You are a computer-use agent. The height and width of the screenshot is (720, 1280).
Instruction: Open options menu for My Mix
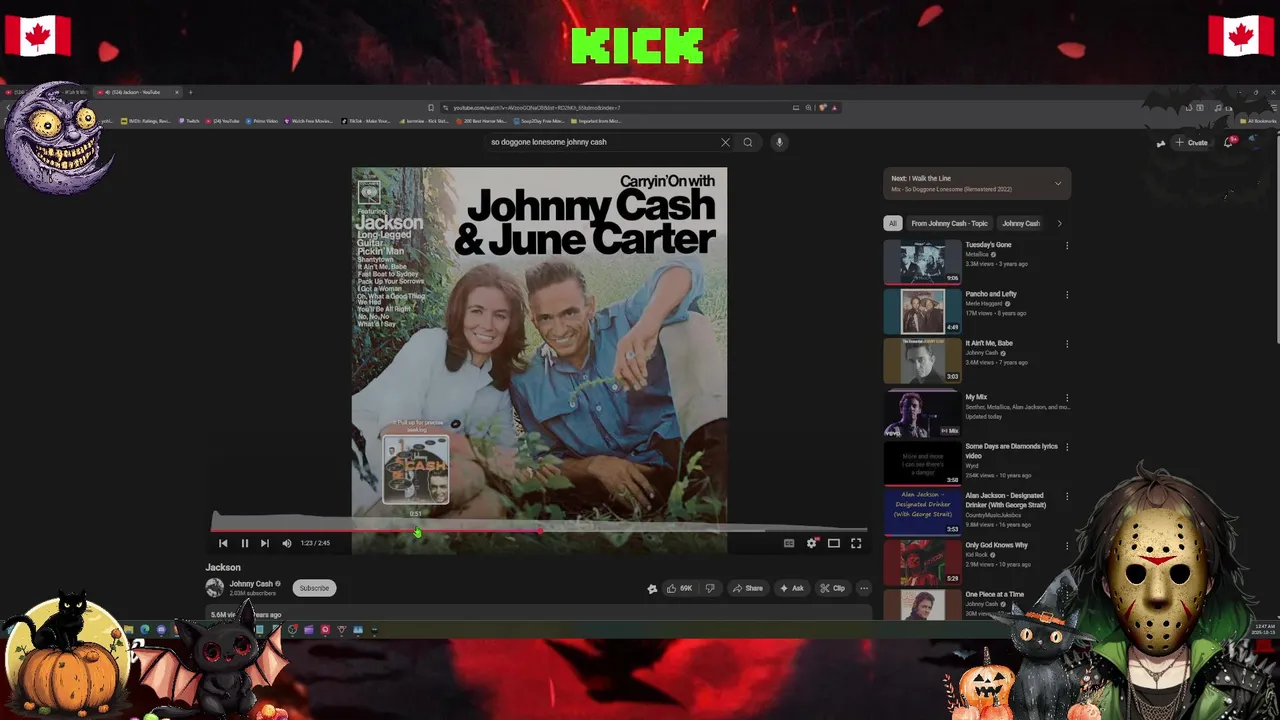tap(1067, 397)
